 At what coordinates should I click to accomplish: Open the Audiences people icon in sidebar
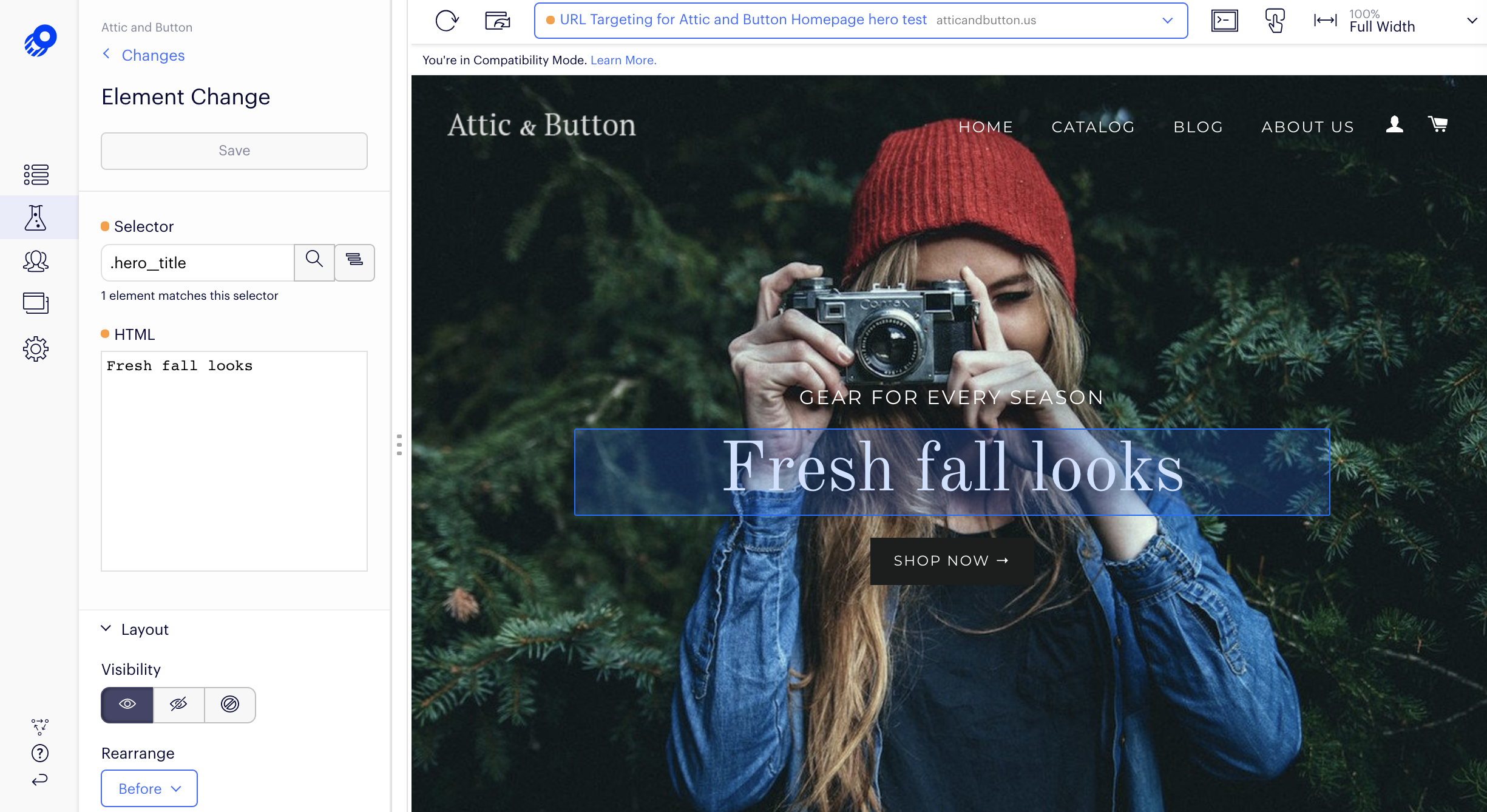(36, 262)
